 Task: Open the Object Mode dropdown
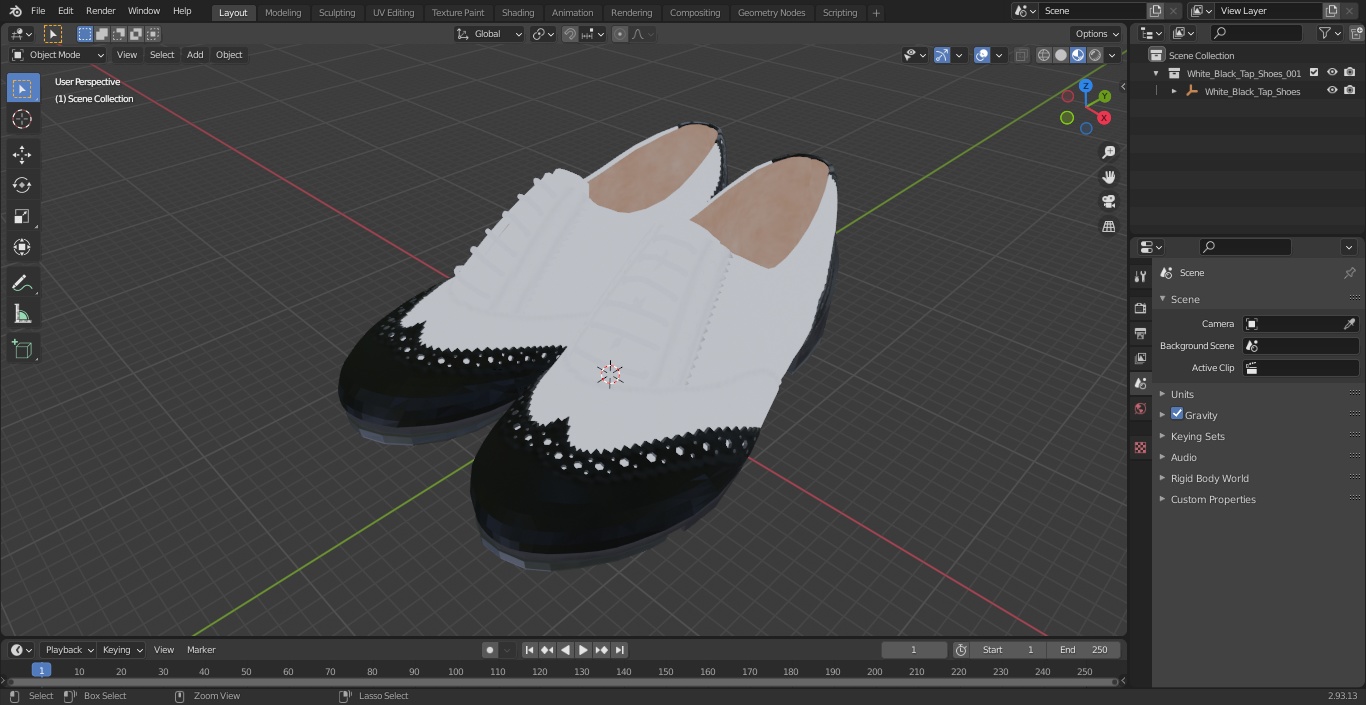click(x=58, y=55)
